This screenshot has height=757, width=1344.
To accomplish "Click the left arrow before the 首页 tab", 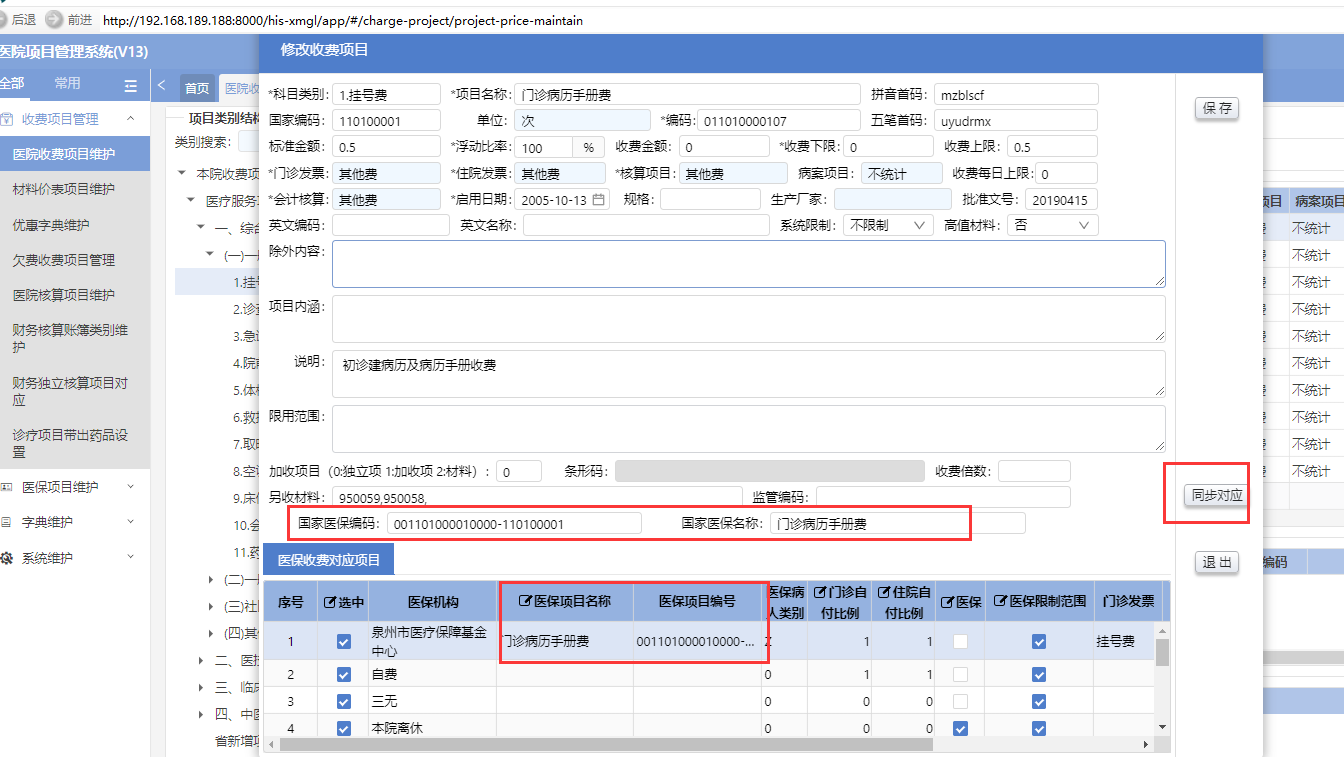I will pyautogui.click(x=162, y=86).
